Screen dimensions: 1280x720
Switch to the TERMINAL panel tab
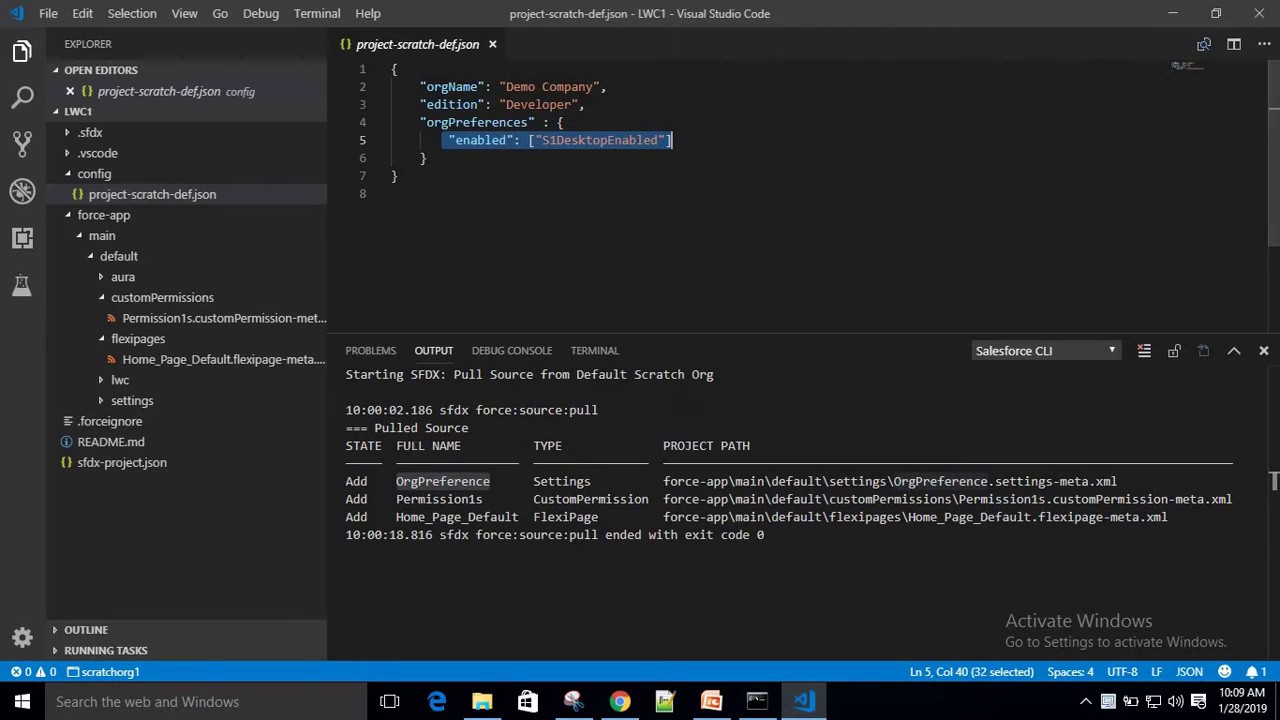pos(595,351)
